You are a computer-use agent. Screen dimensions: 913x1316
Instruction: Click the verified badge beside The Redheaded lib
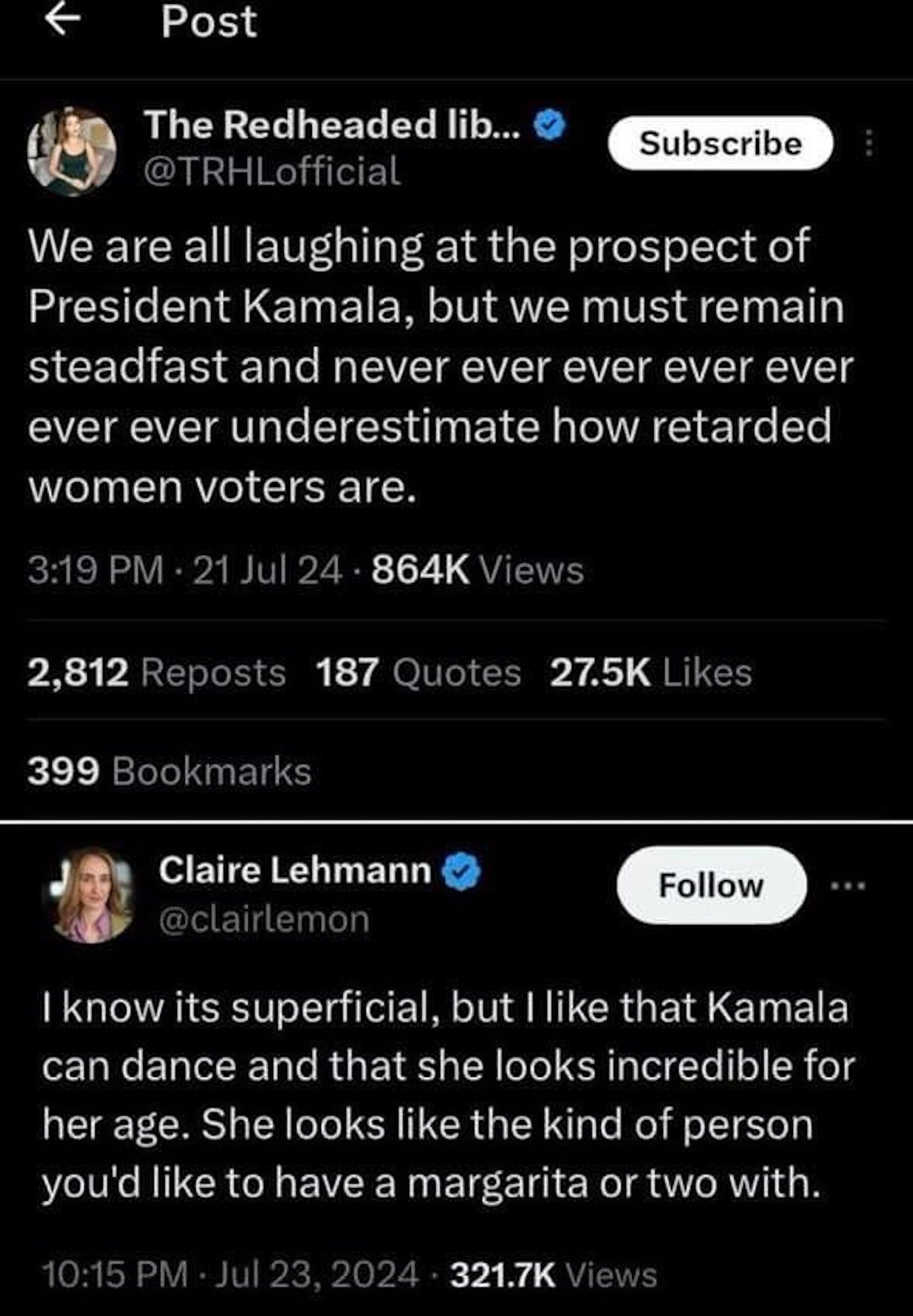(x=550, y=125)
